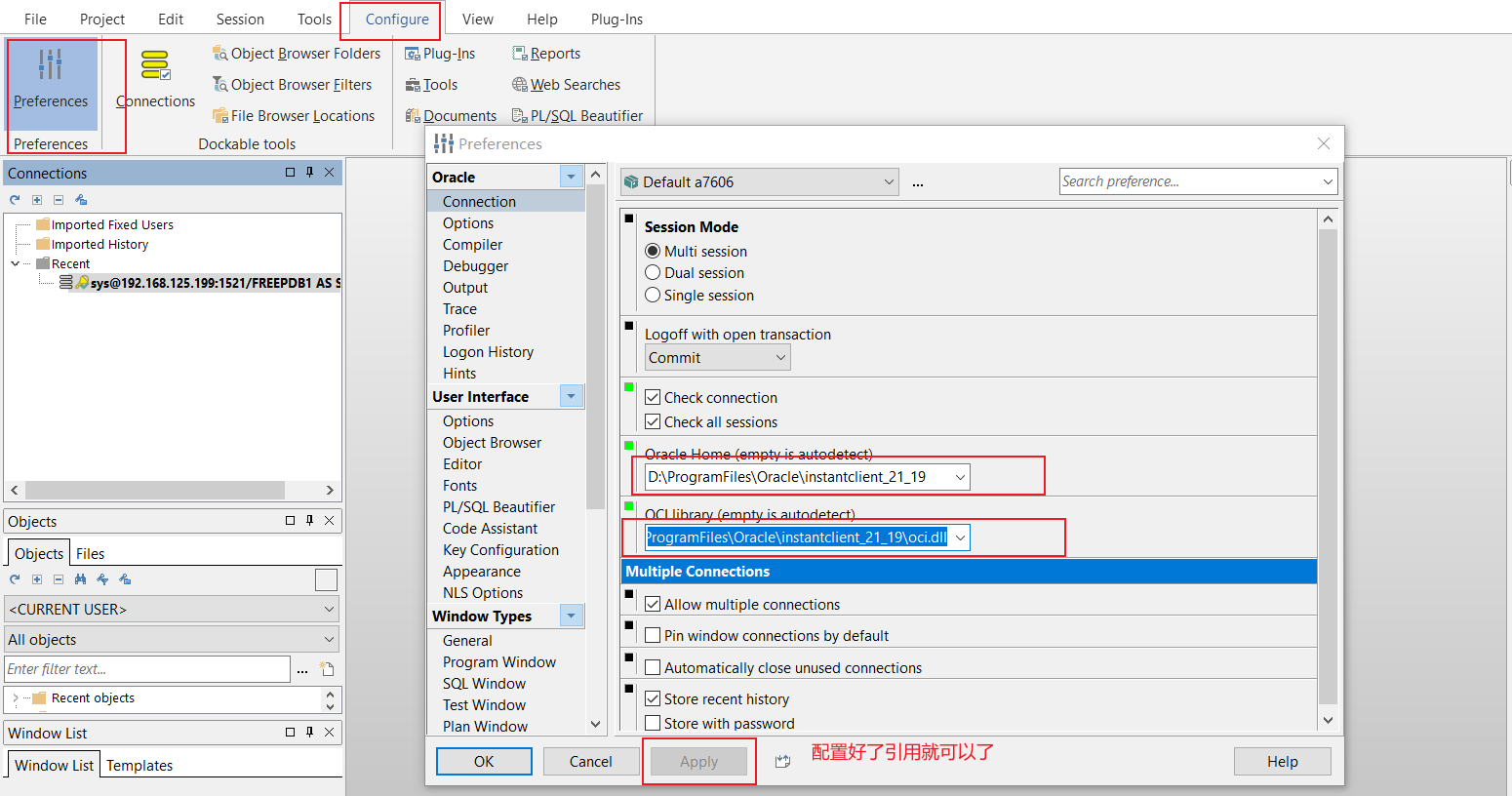Click the Apply button
Image resolution: width=1512 pixels, height=796 pixels.
698,761
